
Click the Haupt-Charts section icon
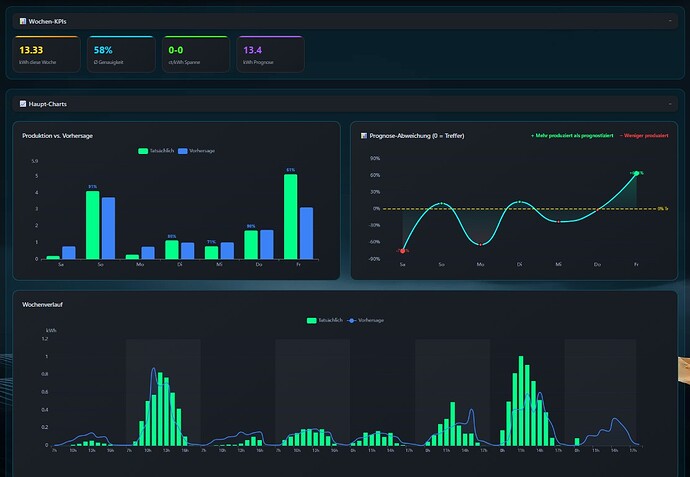tap(23, 104)
